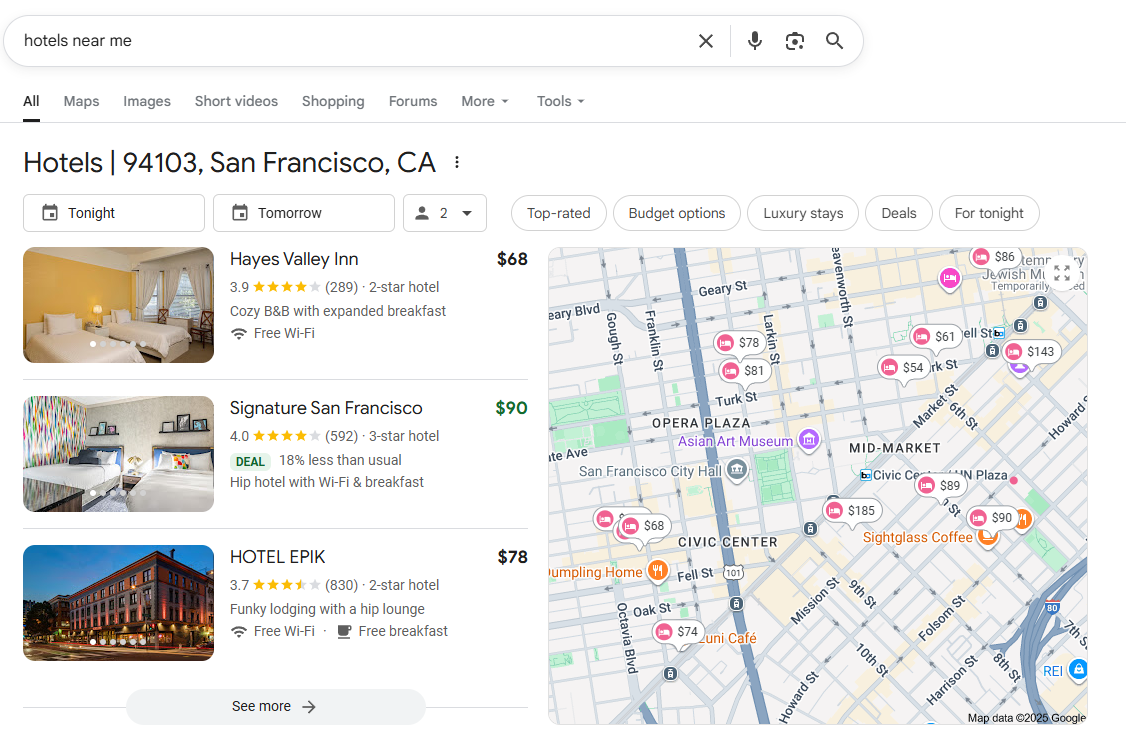Select the $185 hotel pin on map
This screenshot has width=1126, height=738.
pyautogui.click(x=850, y=511)
